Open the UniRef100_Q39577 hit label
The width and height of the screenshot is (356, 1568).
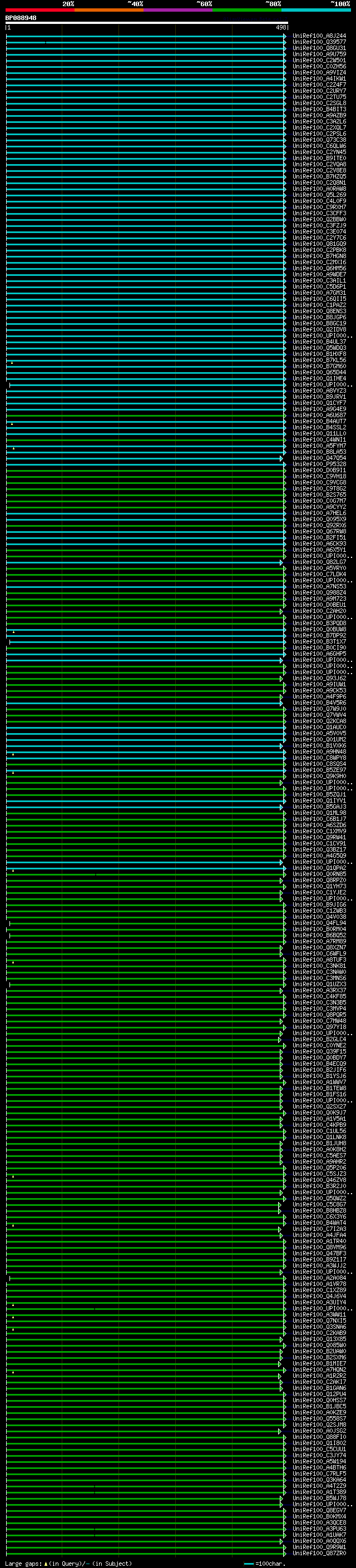click(319, 42)
